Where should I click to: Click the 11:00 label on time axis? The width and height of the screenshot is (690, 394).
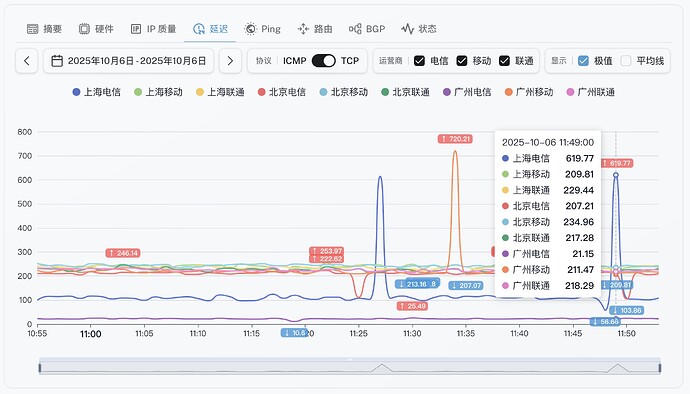[x=91, y=334]
